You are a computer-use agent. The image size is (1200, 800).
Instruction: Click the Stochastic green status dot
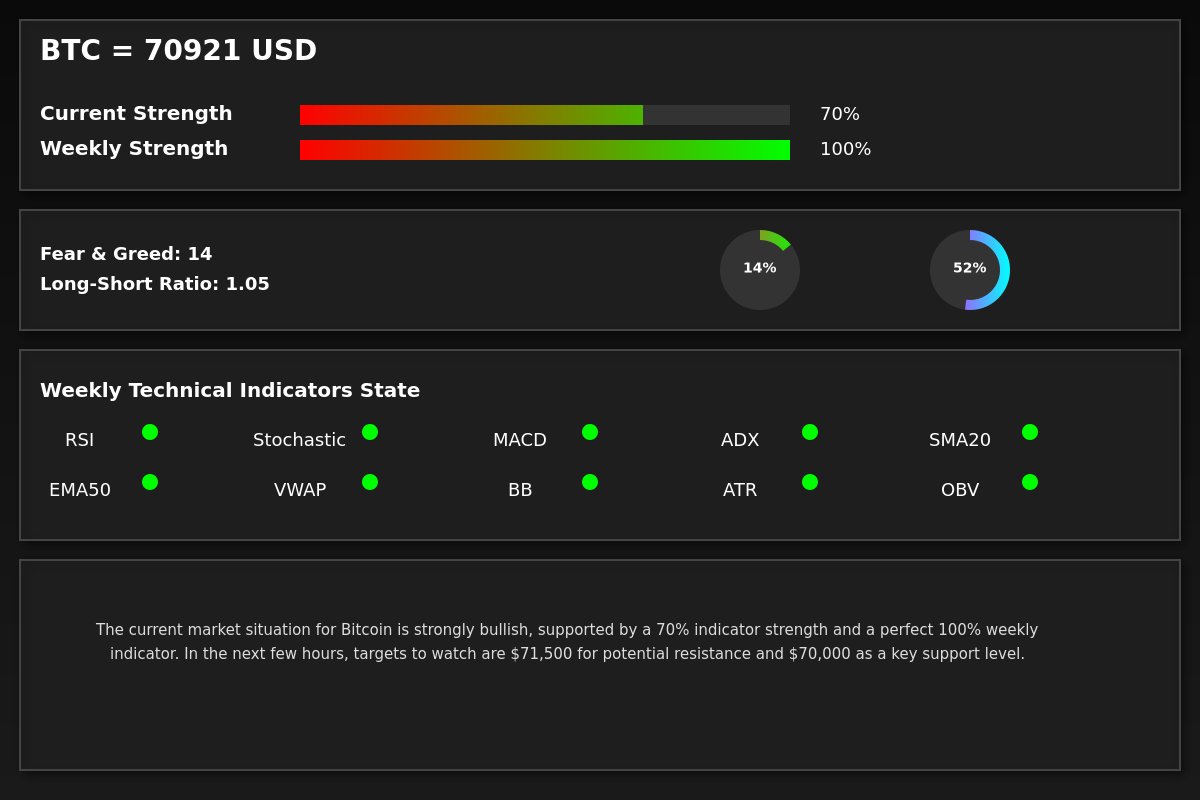pyautogui.click(x=370, y=432)
